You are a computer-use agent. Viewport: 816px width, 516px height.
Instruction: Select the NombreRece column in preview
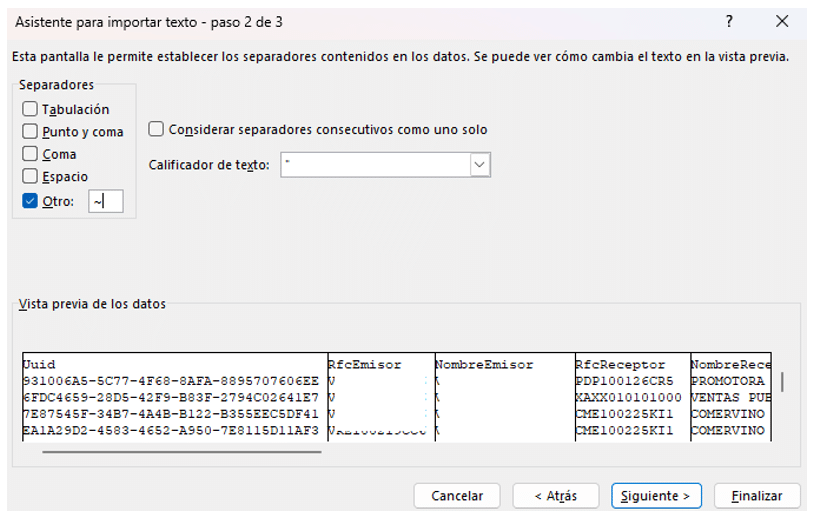[728, 365]
